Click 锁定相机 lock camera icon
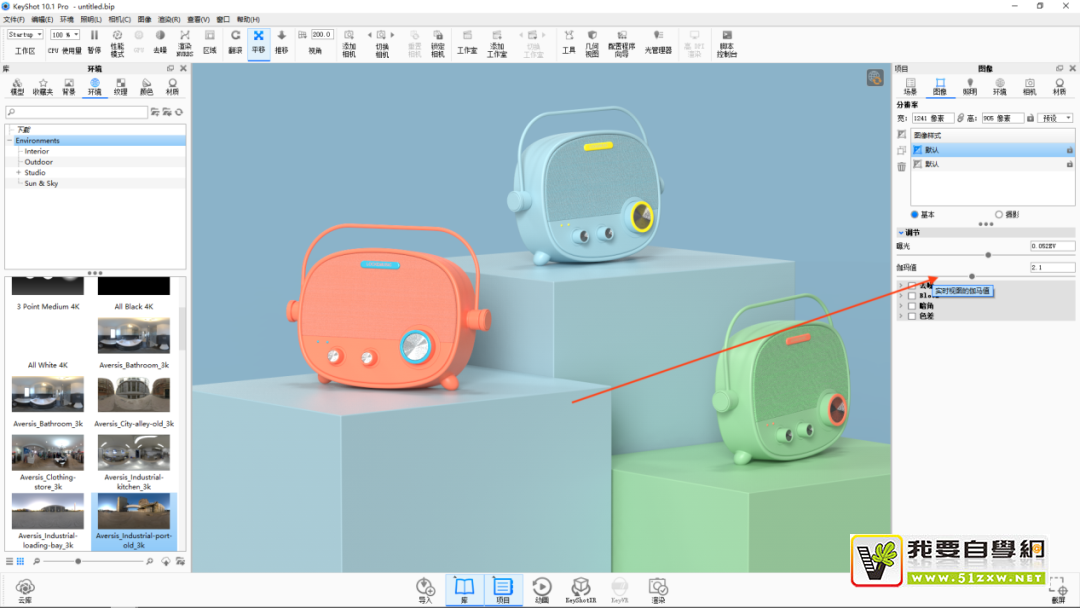The height and width of the screenshot is (608, 1080). click(x=437, y=43)
